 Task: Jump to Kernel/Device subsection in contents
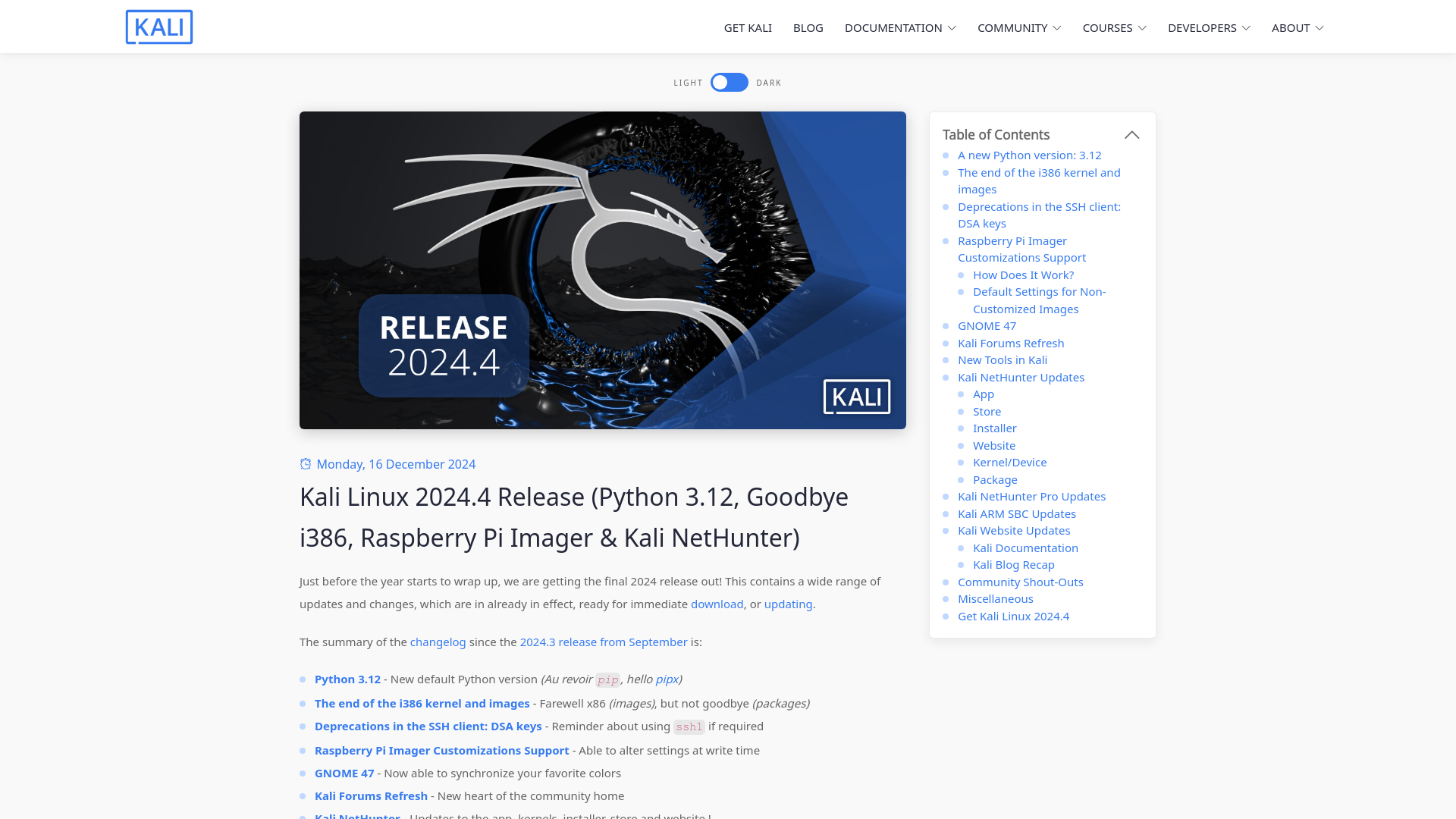point(1009,463)
